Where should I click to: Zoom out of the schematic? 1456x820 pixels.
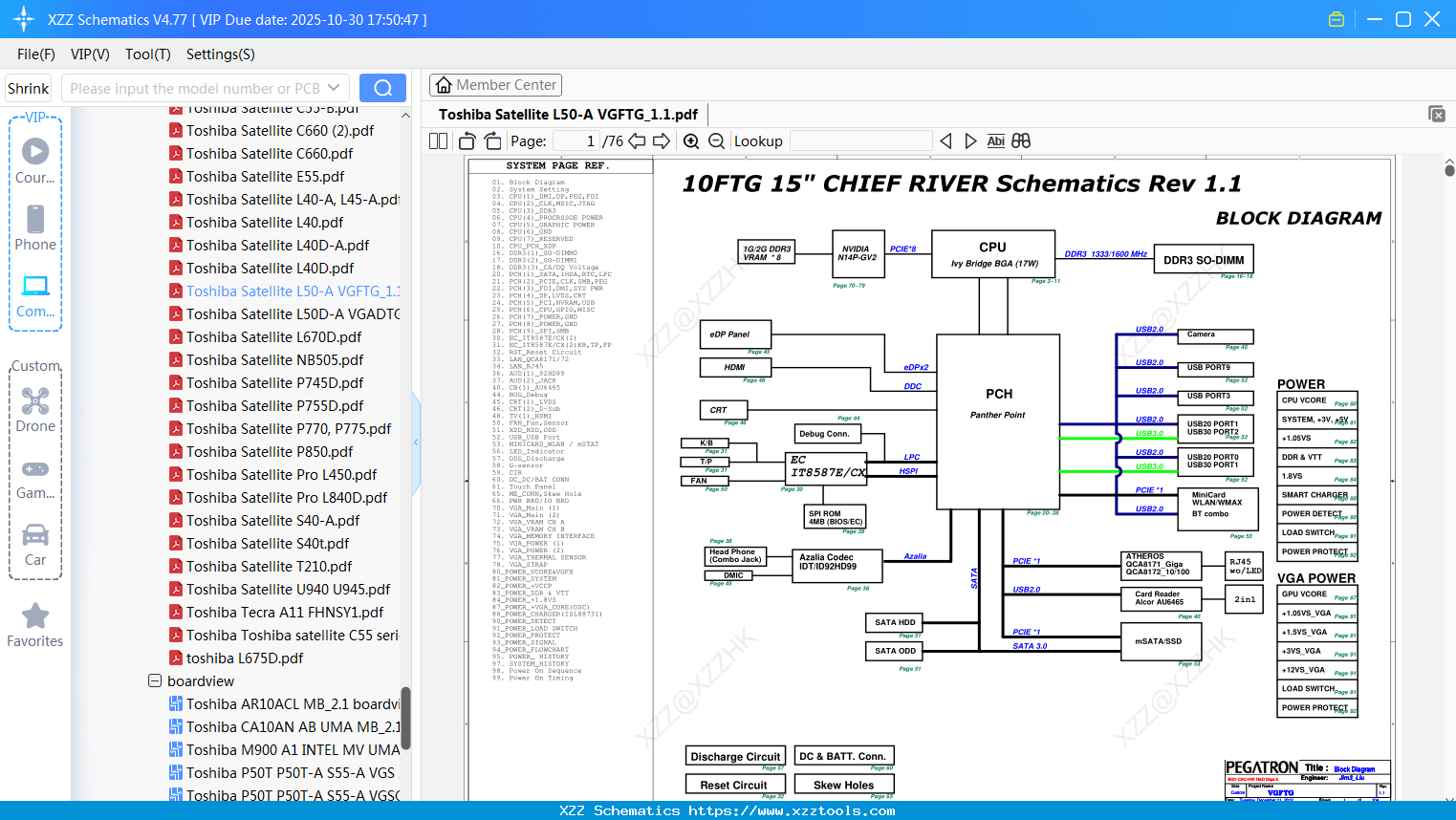tap(716, 141)
